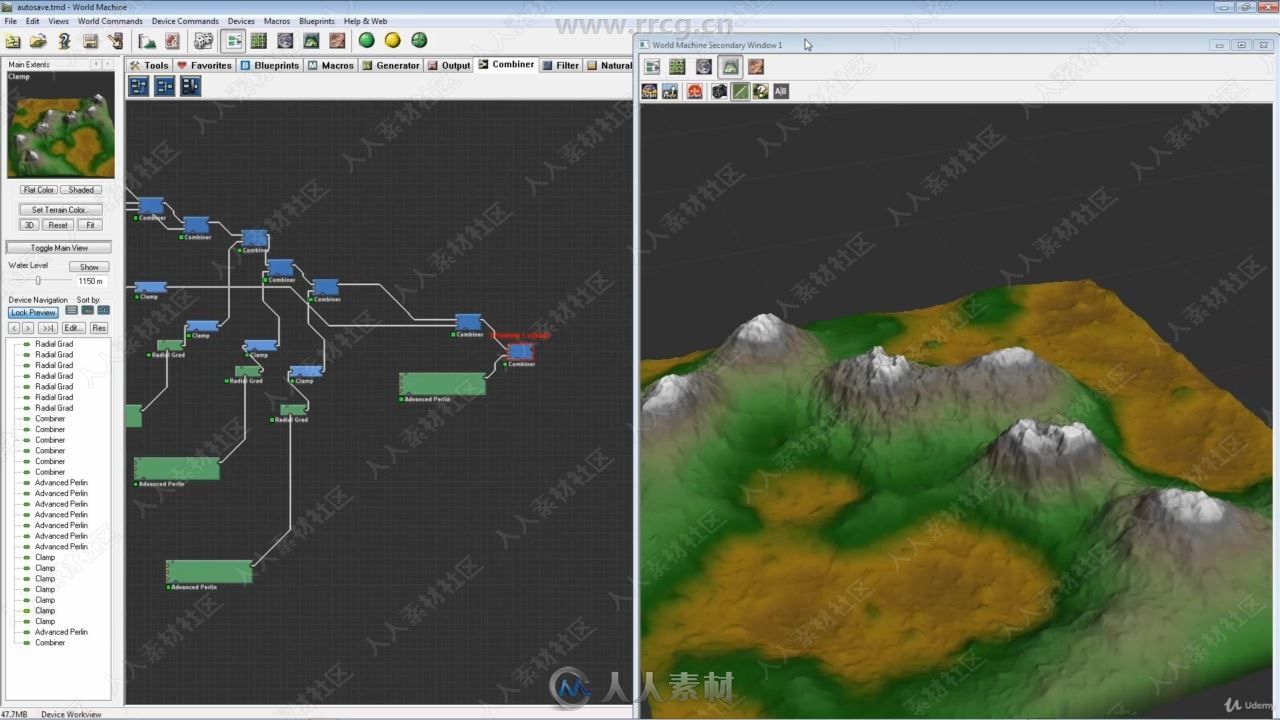Click the green build status button
The width and height of the screenshot is (1280, 720).
pos(367,41)
